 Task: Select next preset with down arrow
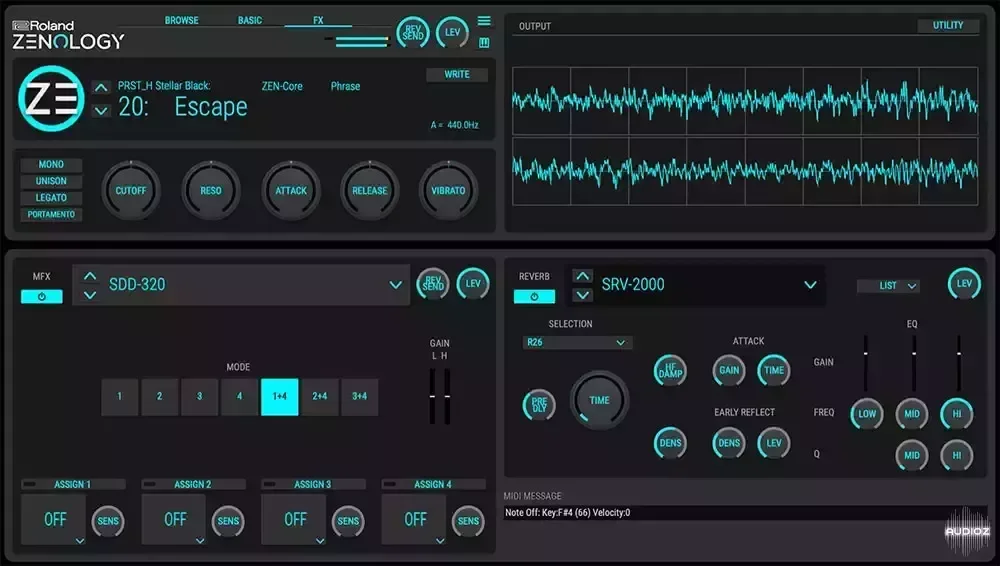(x=101, y=110)
